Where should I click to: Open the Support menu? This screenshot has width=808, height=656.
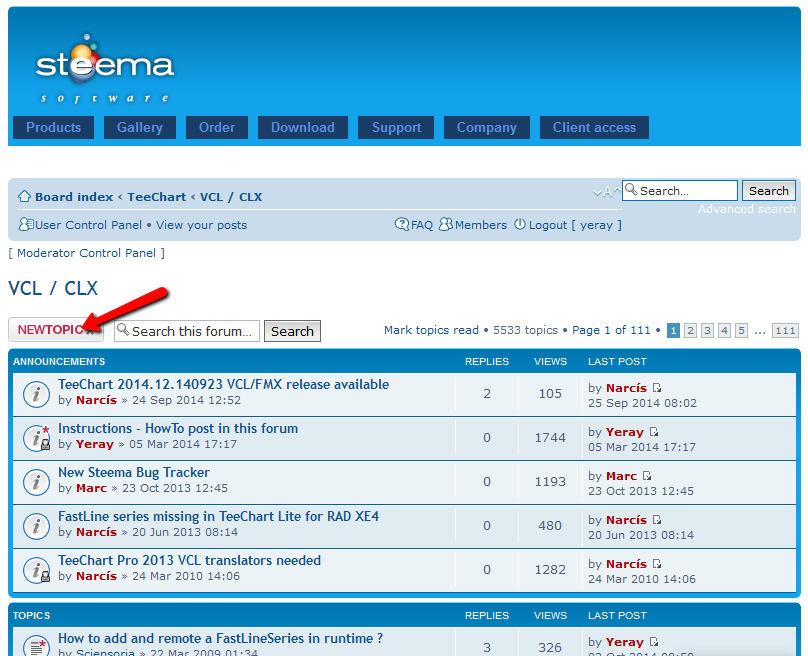(396, 127)
